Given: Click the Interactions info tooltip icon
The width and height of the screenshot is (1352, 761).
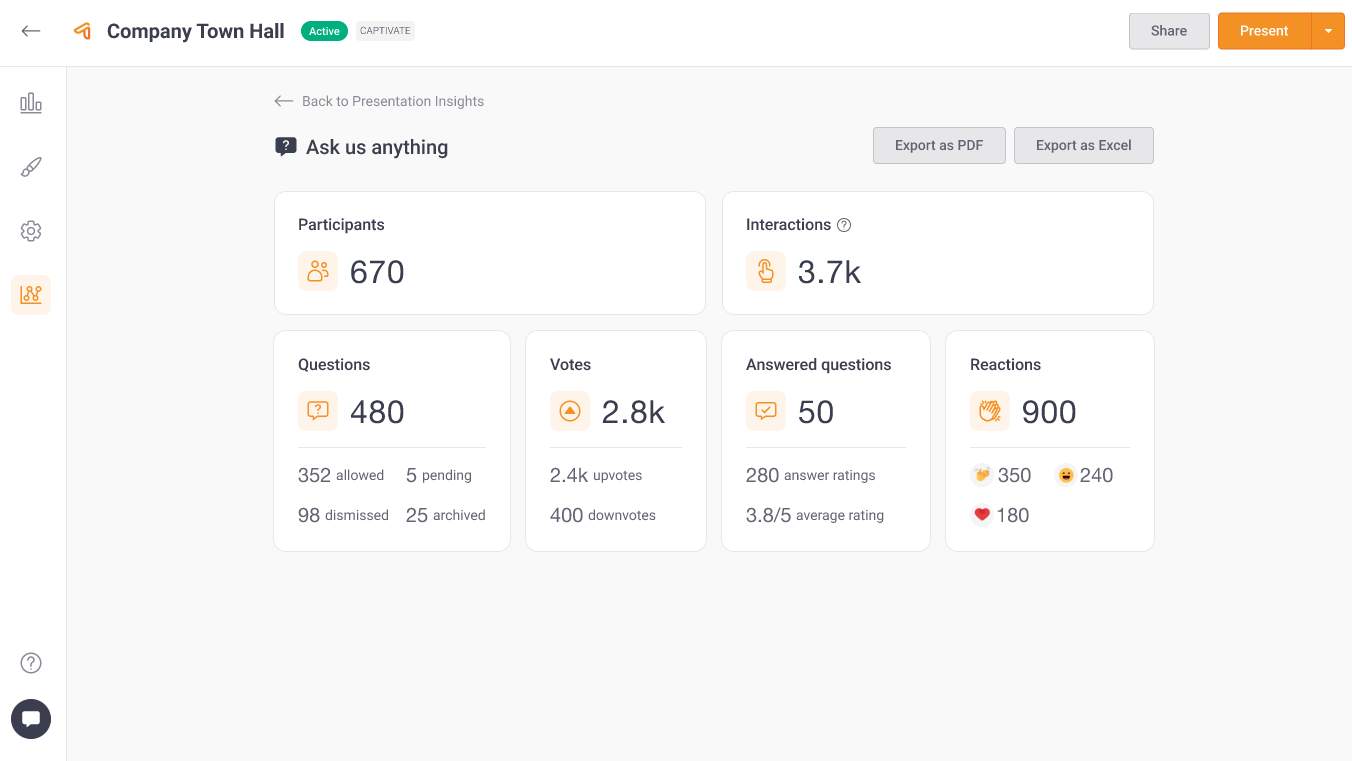Looking at the screenshot, I should tap(844, 225).
